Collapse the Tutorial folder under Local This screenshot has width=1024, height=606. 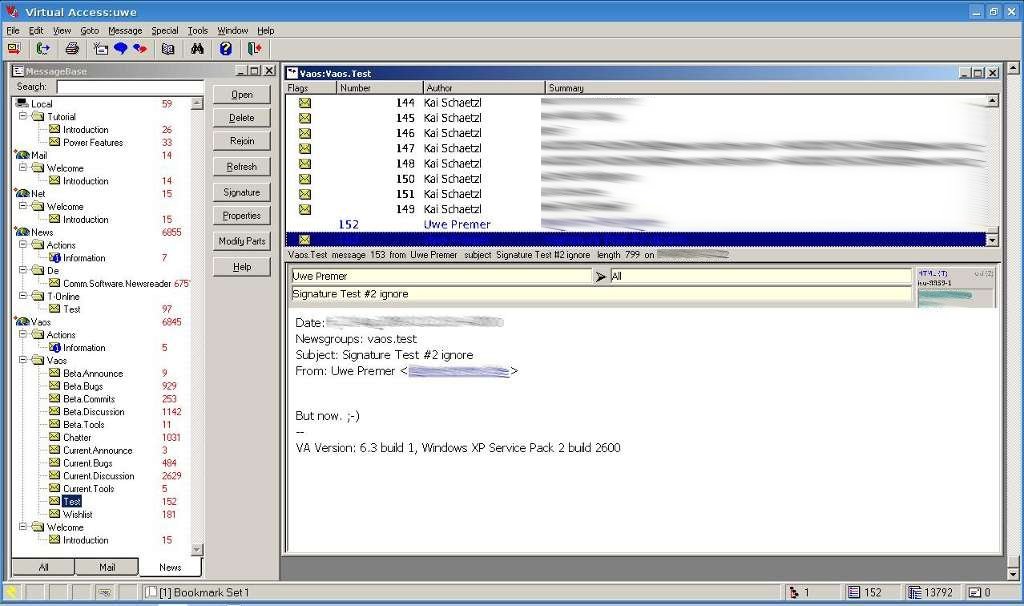pos(23,117)
